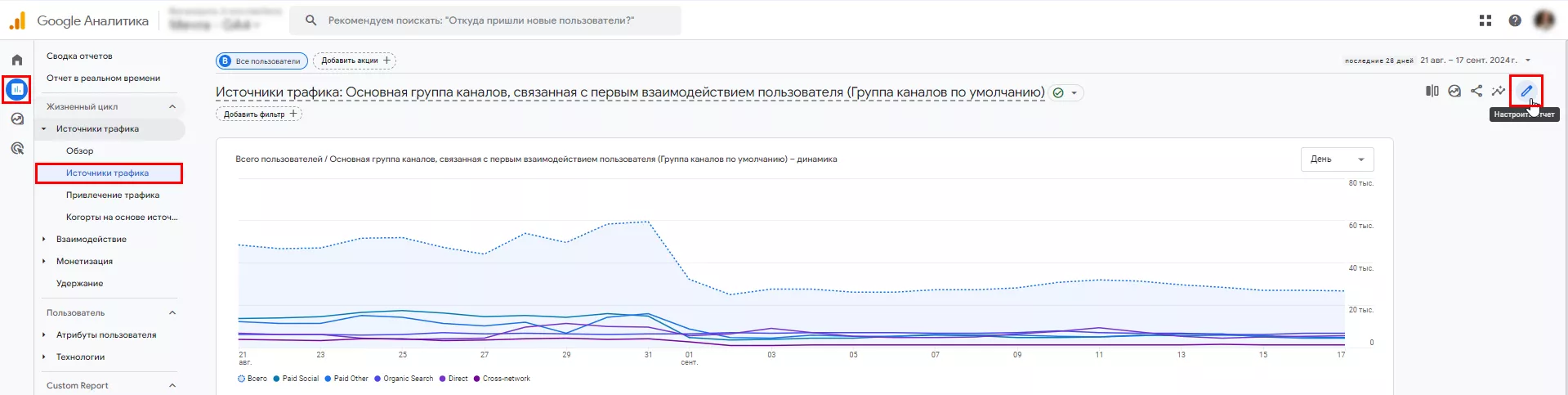The height and width of the screenshot is (395, 1568).
Task: Click the Добавить фильтр button
Action: pos(258,114)
